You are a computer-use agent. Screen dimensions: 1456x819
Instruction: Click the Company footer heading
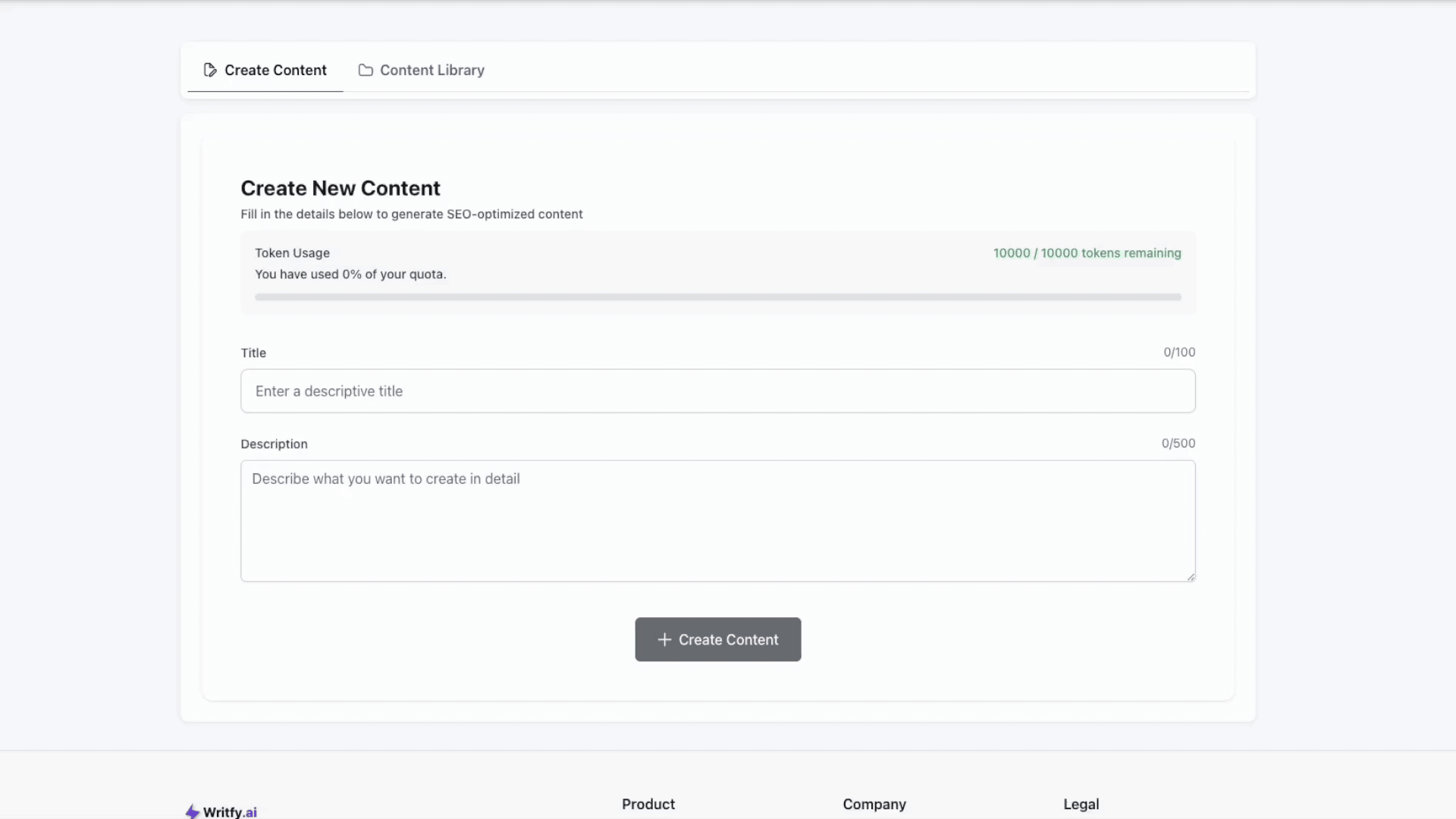tap(874, 804)
